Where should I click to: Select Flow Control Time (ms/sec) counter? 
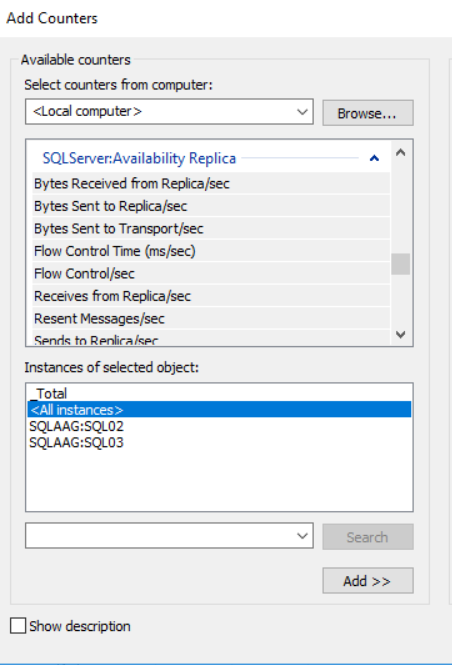point(211,251)
